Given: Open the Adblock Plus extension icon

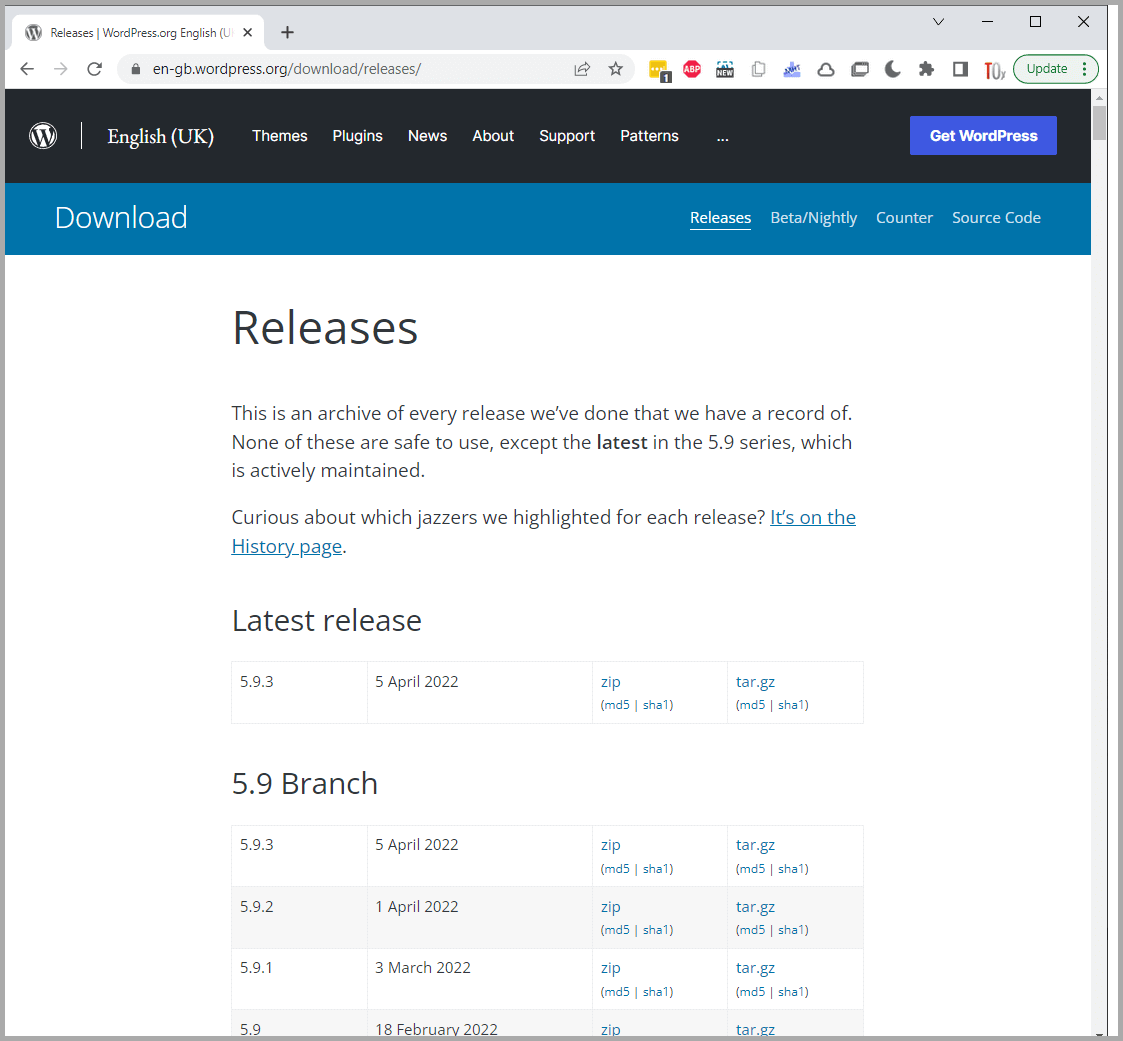Looking at the screenshot, I should [692, 69].
